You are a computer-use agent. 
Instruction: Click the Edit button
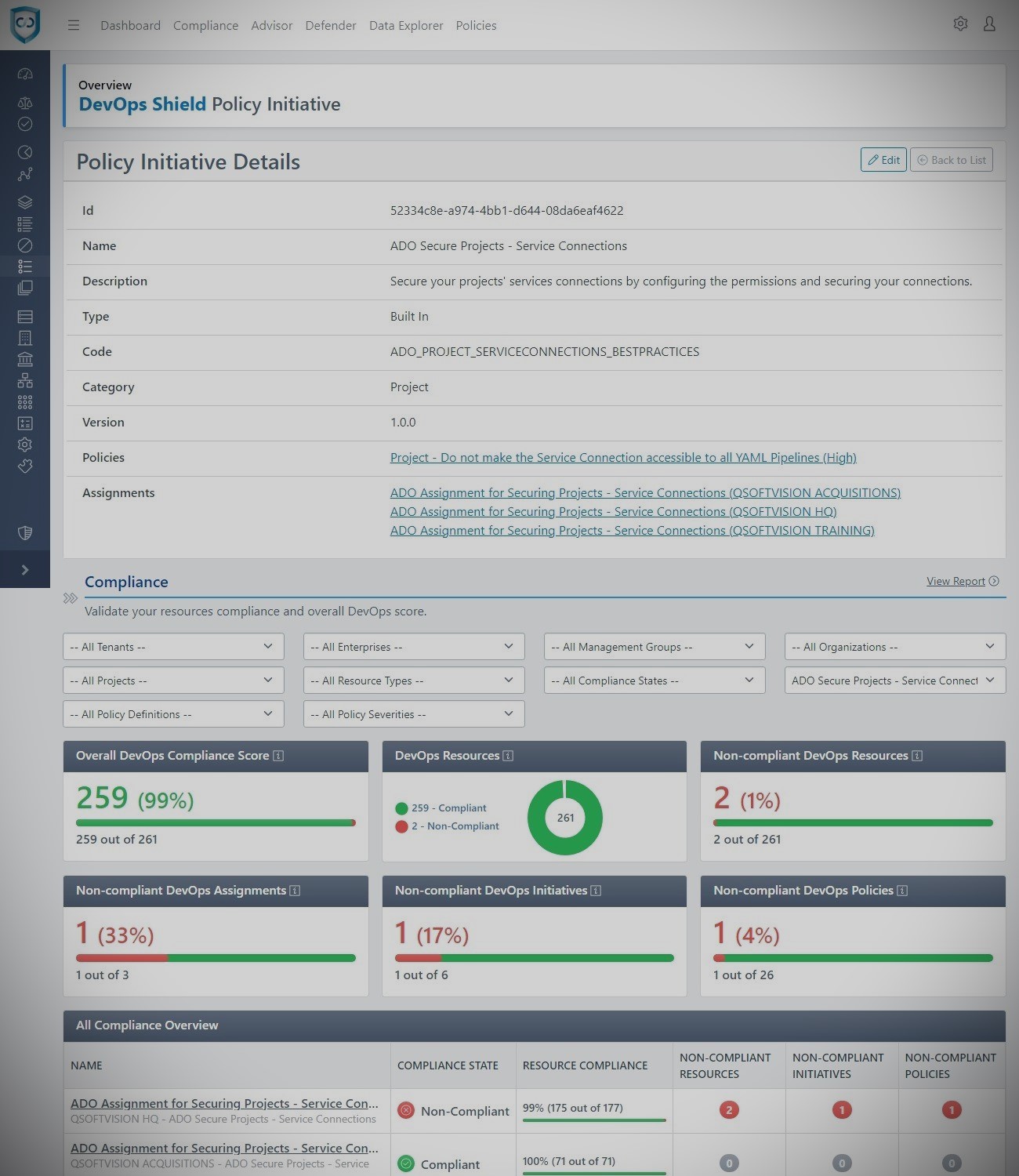(883, 160)
